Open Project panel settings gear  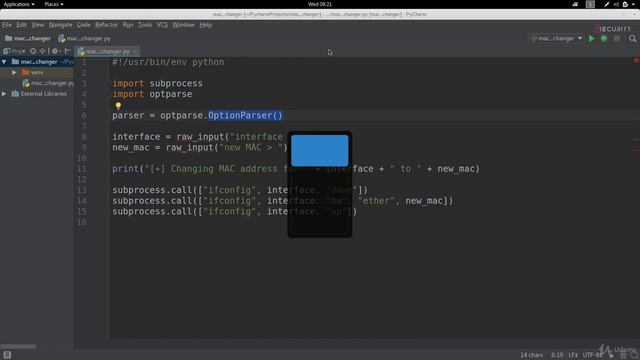pos(55,51)
